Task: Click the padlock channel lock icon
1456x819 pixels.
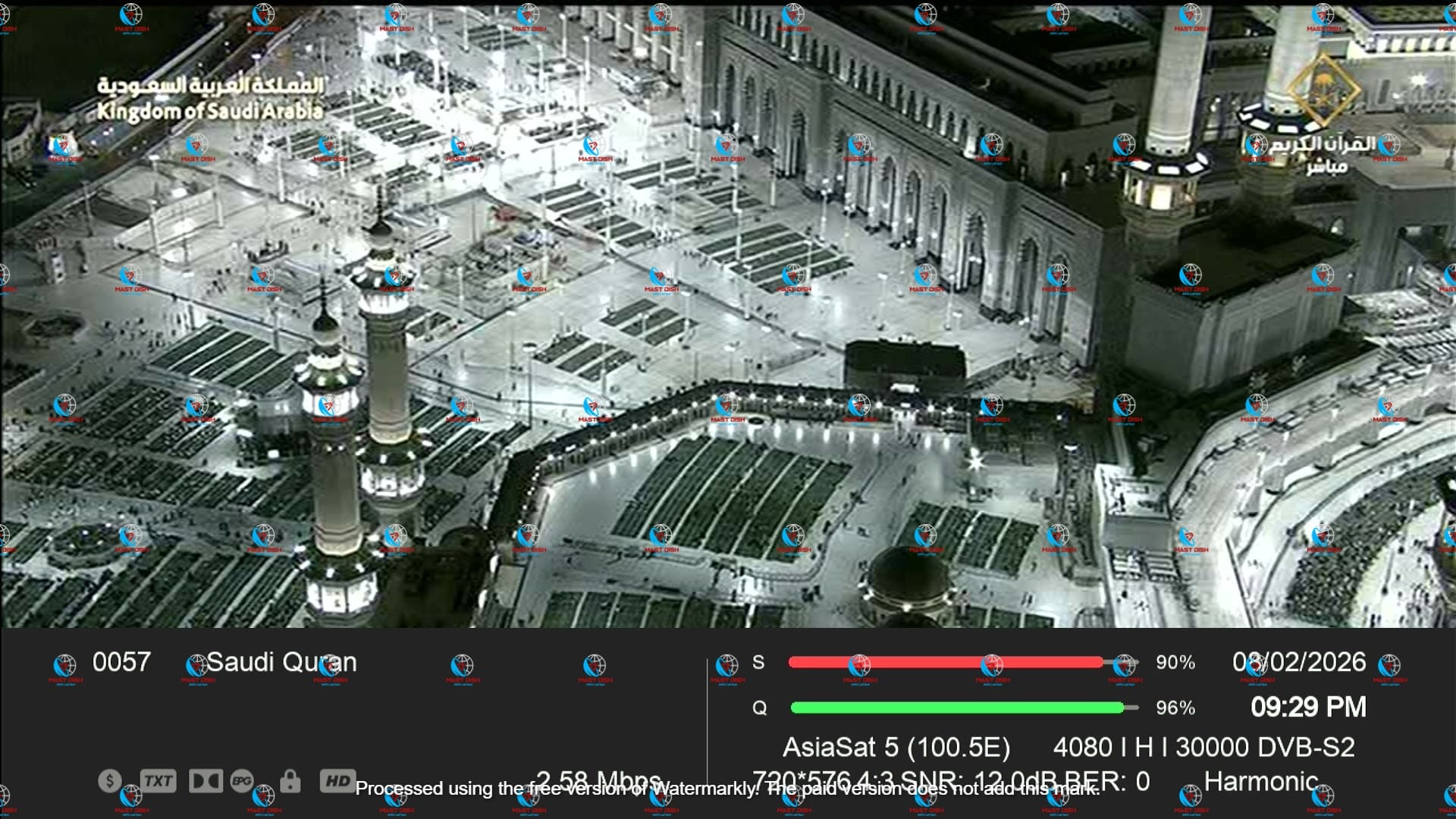Action: pos(290,780)
